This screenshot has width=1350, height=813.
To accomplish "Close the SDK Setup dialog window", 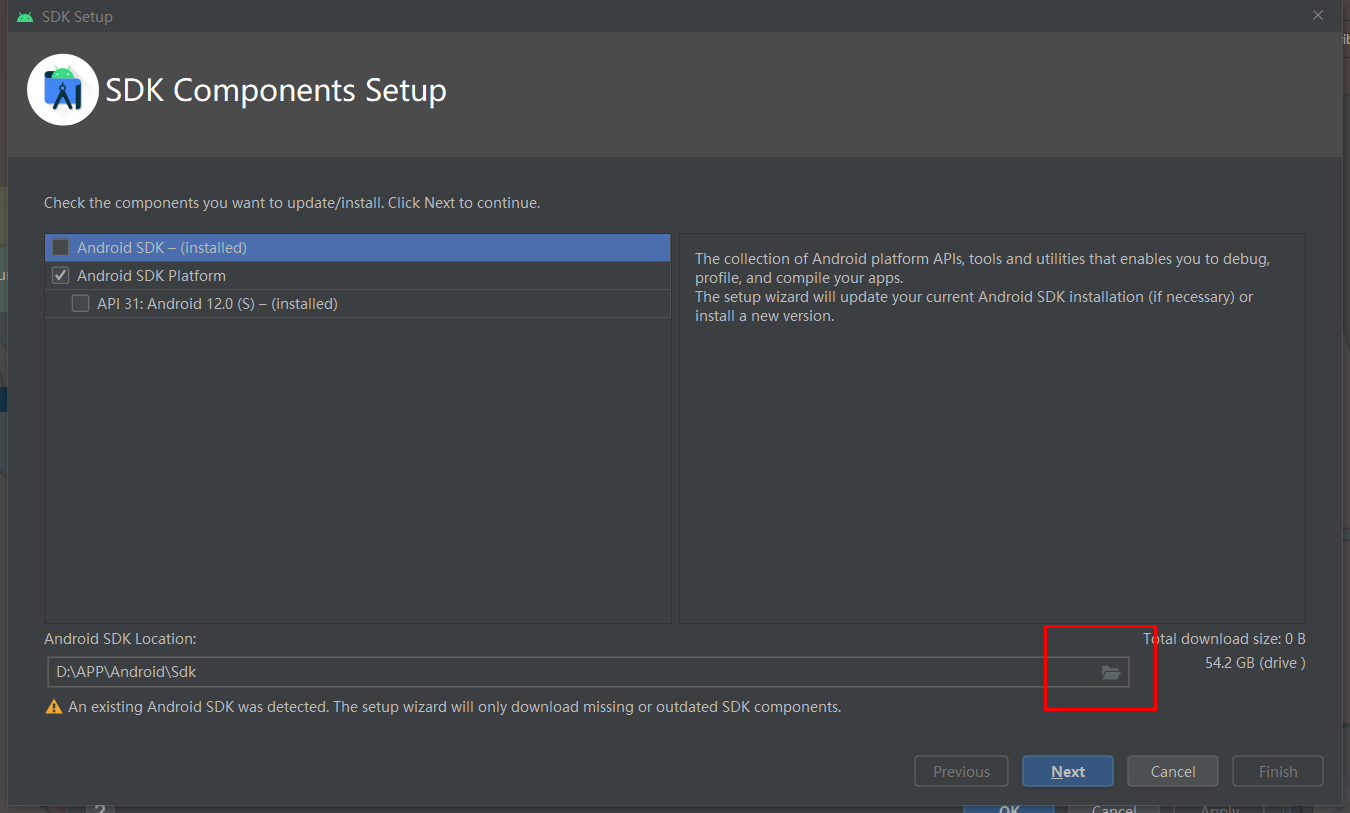I will pyautogui.click(x=1318, y=15).
